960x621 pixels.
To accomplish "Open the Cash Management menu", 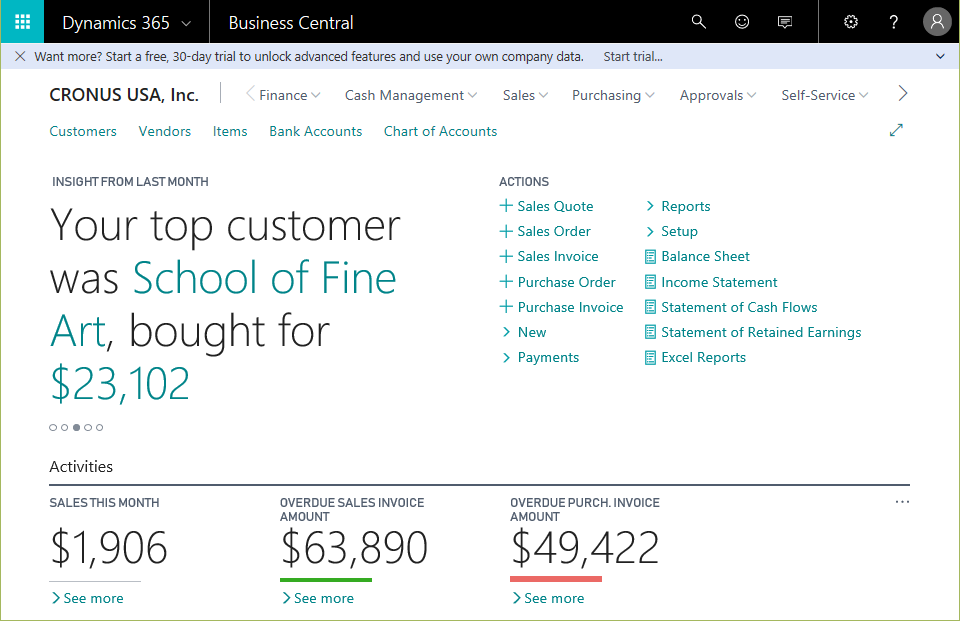I will tap(411, 95).
